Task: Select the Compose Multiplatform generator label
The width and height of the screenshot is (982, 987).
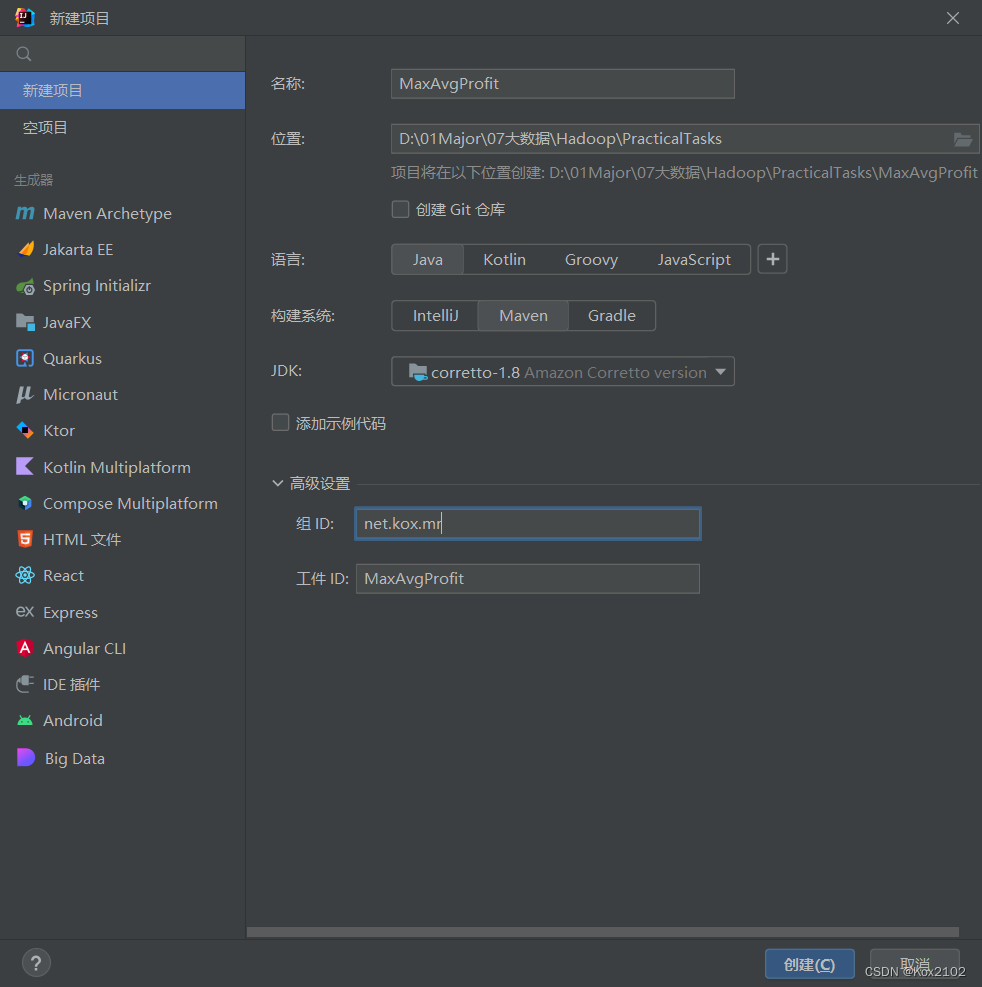Action: (x=130, y=504)
